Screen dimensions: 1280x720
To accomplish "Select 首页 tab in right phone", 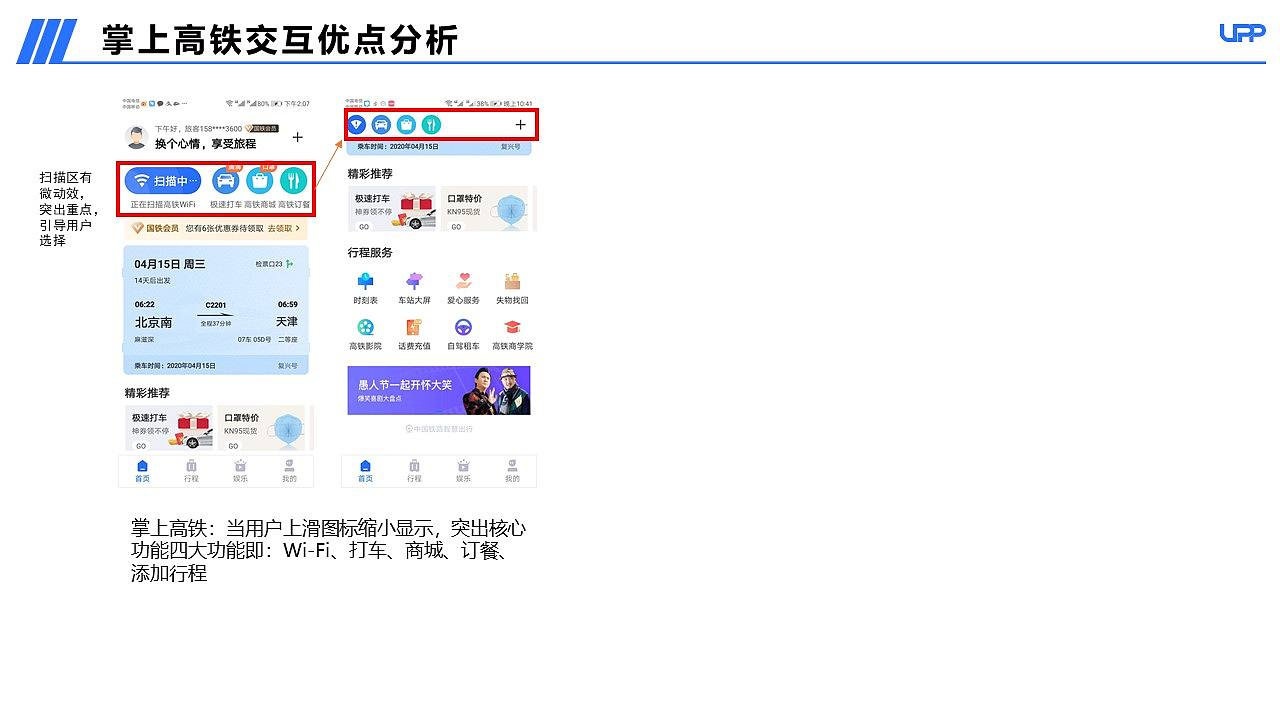I will pos(365,471).
